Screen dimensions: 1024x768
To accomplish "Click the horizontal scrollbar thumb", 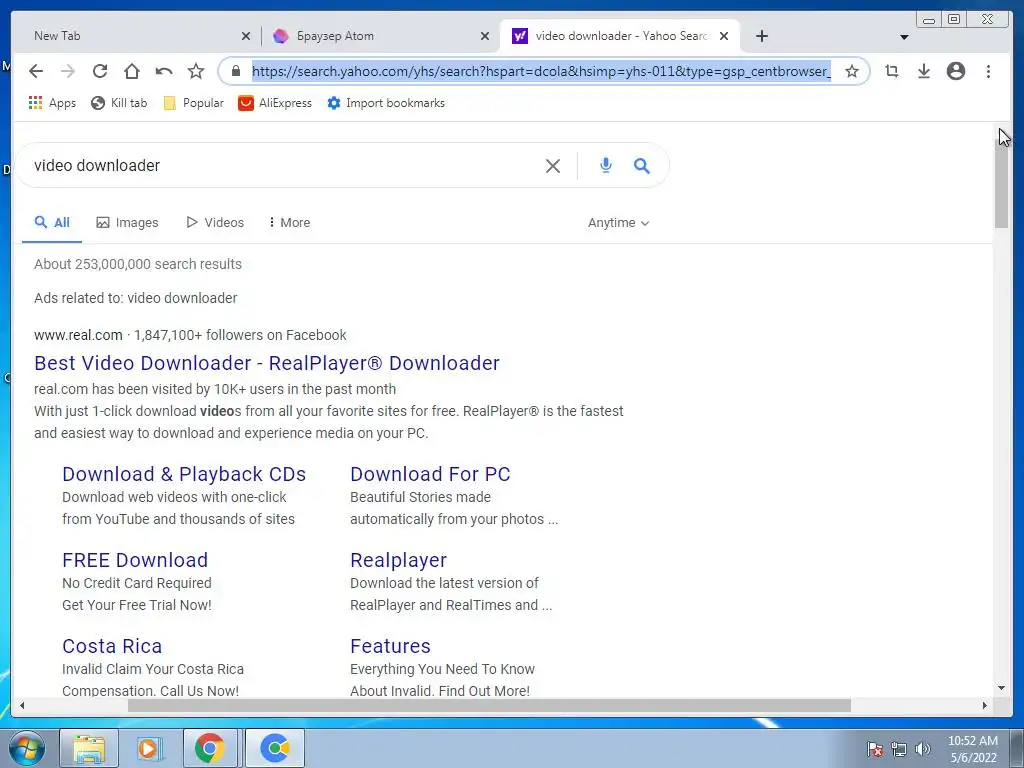I will coord(489,705).
